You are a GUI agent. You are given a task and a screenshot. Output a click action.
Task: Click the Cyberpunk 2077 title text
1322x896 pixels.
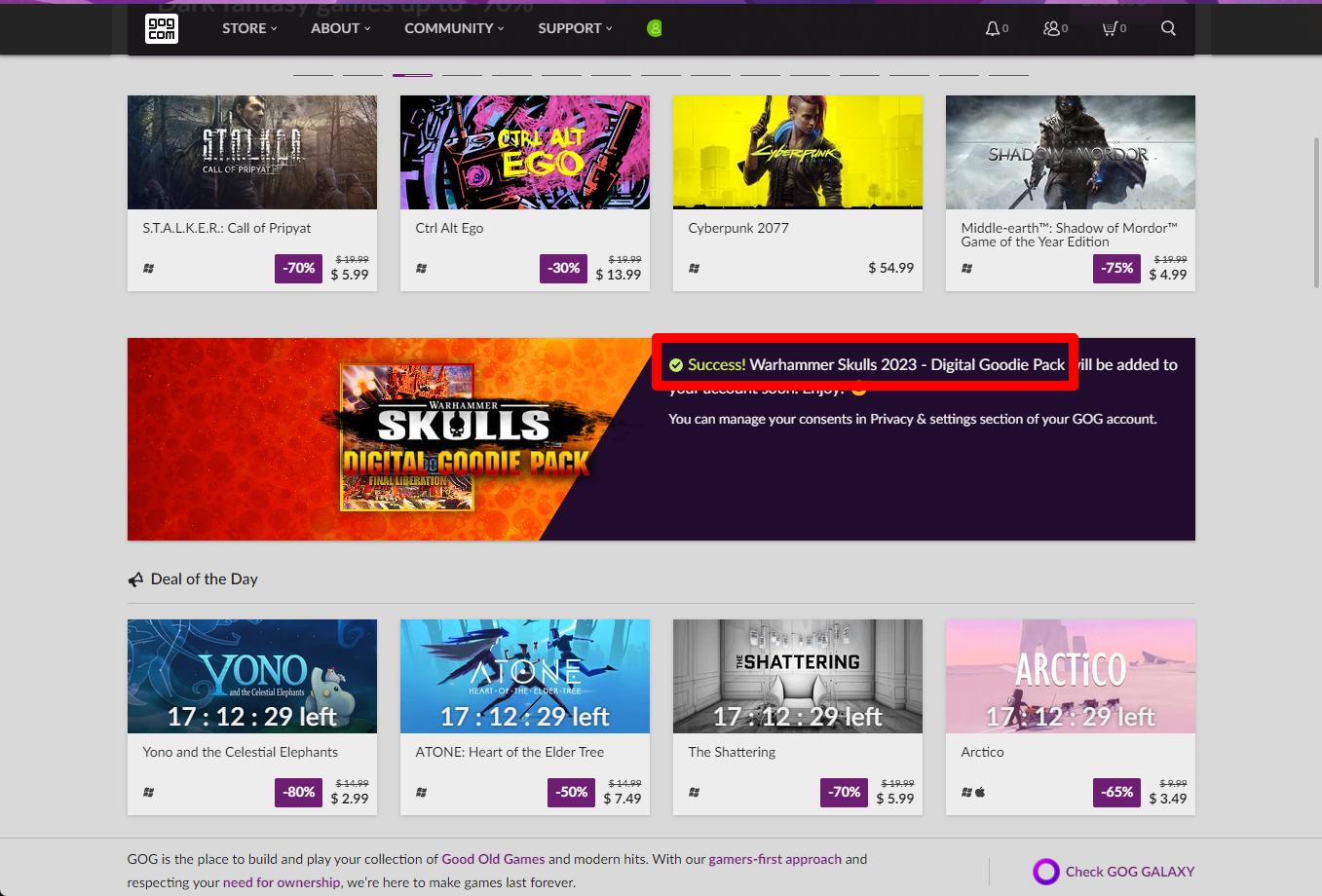pos(738,228)
